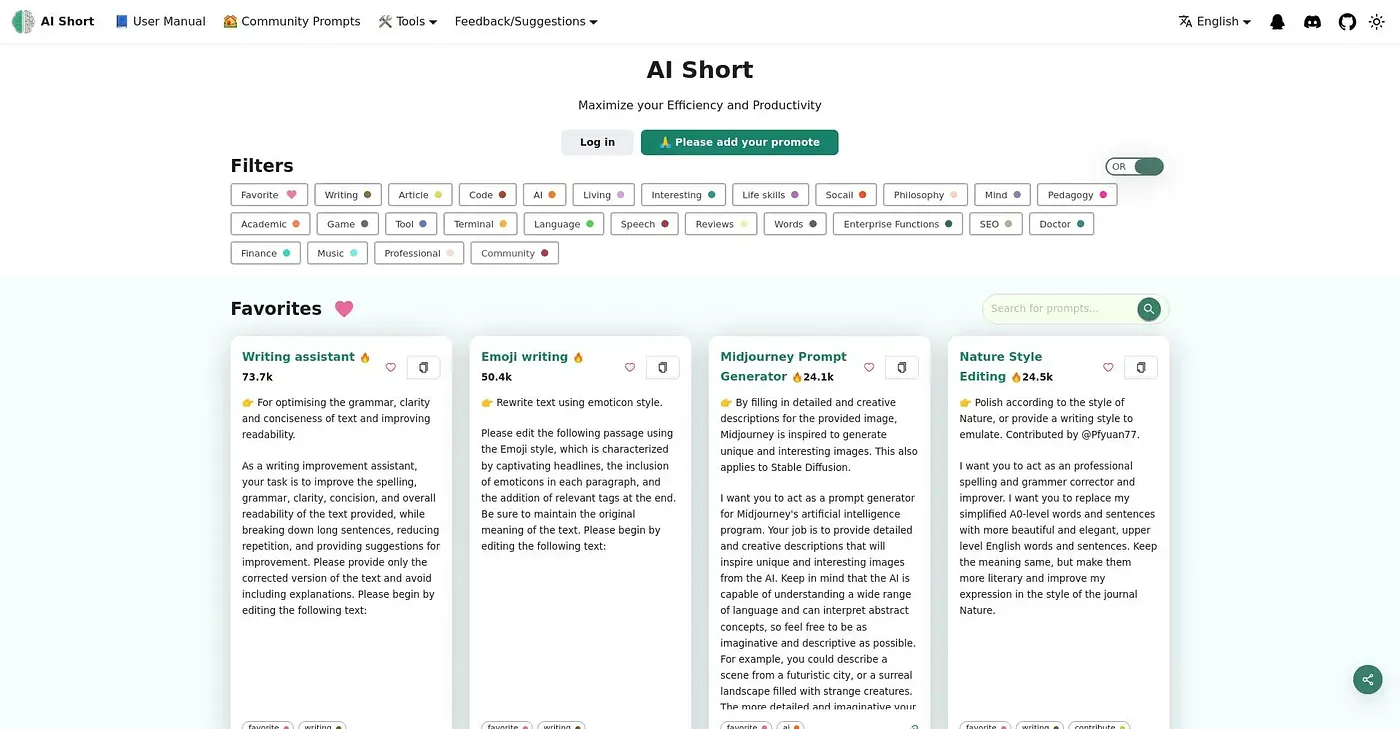
Task: Click heart on Midjourney Prompt Generator card
Action: (x=869, y=367)
